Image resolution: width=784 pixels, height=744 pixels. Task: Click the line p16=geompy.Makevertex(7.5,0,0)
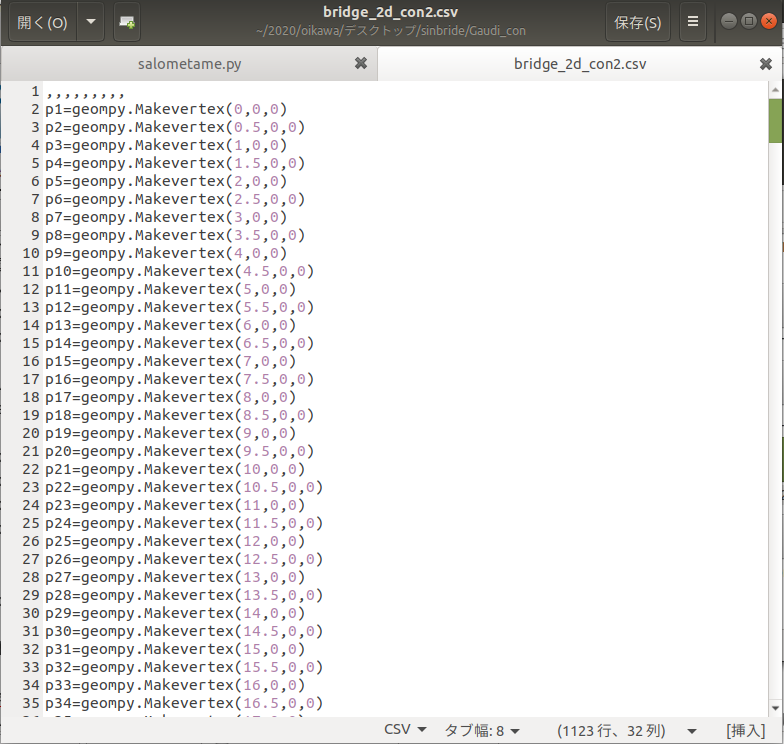coord(180,379)
